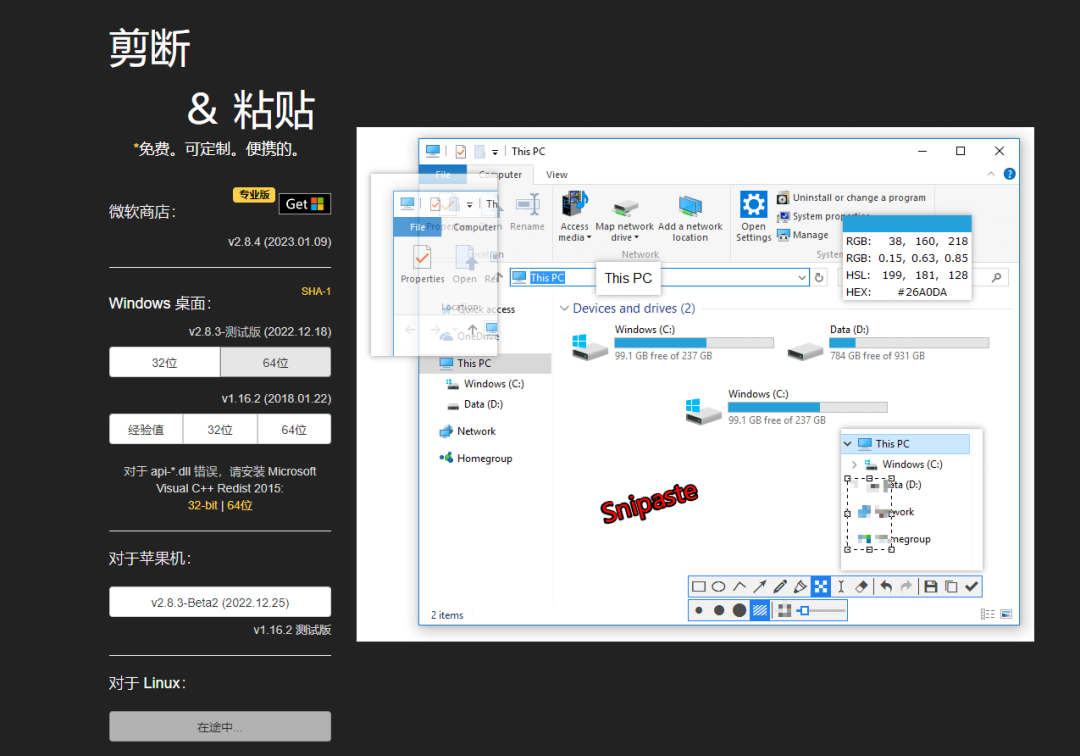Select the Marker pen tool
This screenshot has width=1080, height=756.
(x=800, y=587)
